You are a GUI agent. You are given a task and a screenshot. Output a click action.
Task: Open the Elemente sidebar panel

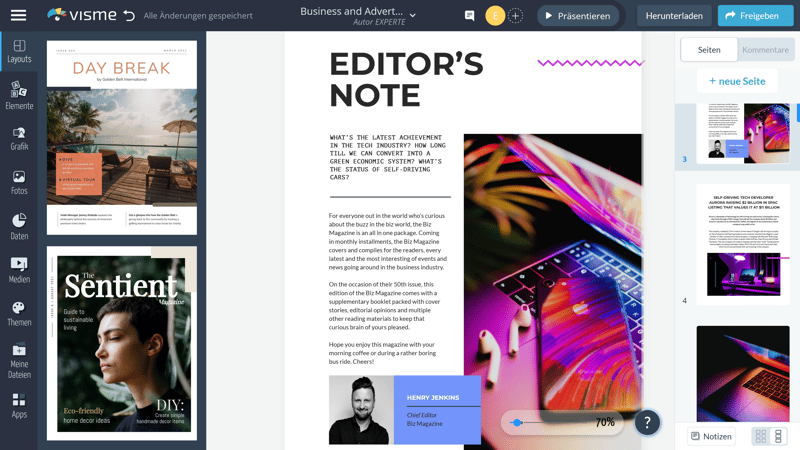pos(19,96)
